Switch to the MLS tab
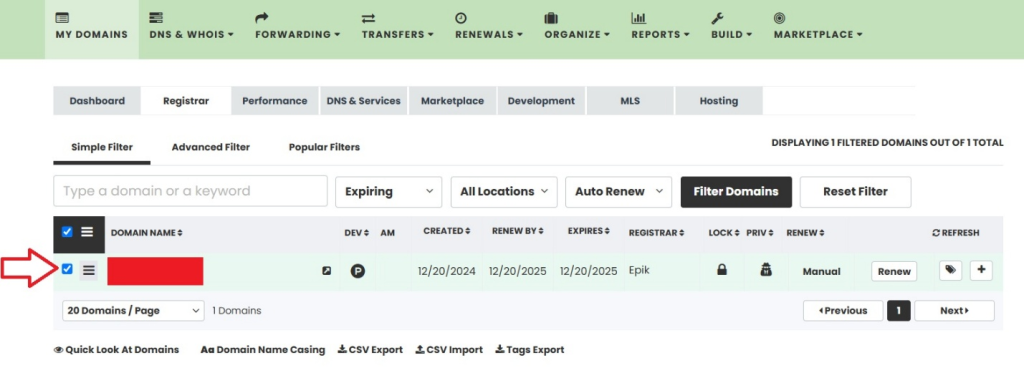The width and height of the screenshot is (1024, 383). [x=630, y=101]
